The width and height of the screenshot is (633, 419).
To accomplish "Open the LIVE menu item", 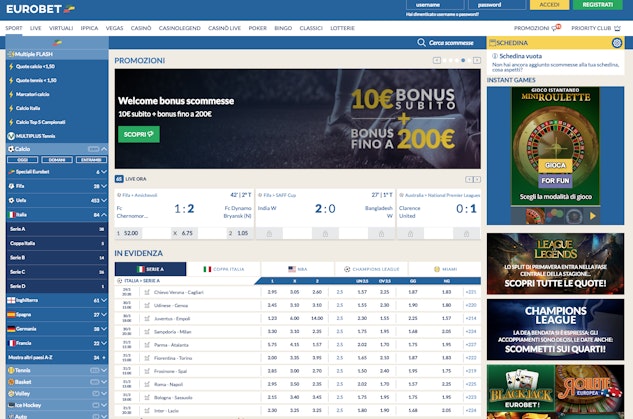I will [x=36, y=28].
